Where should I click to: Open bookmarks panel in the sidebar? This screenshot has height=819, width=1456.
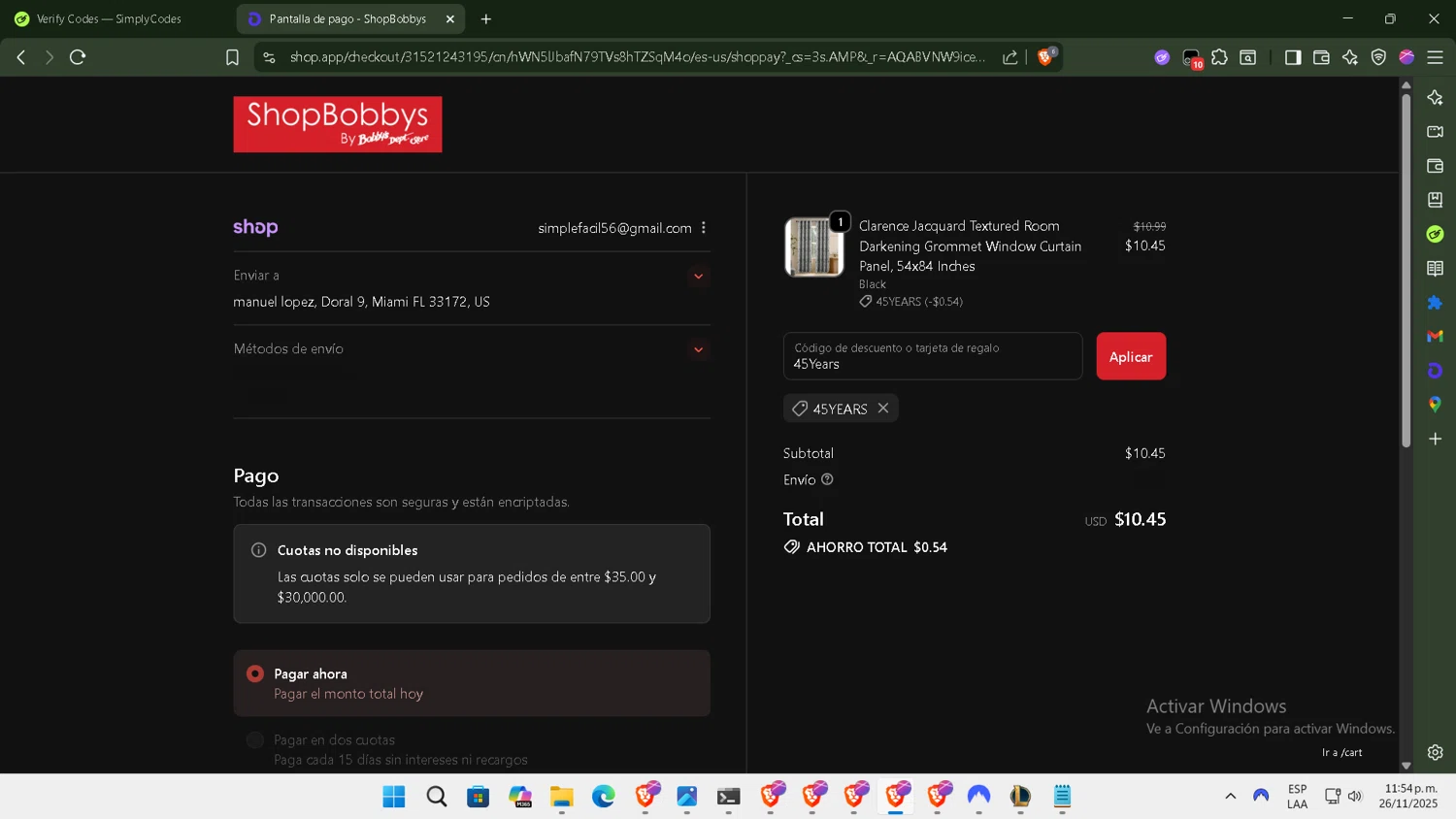tap(1436, 200)
